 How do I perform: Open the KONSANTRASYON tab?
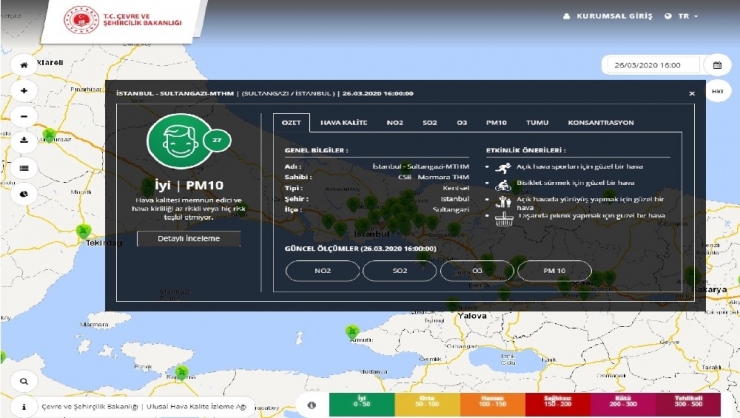(x=600, y=122)
